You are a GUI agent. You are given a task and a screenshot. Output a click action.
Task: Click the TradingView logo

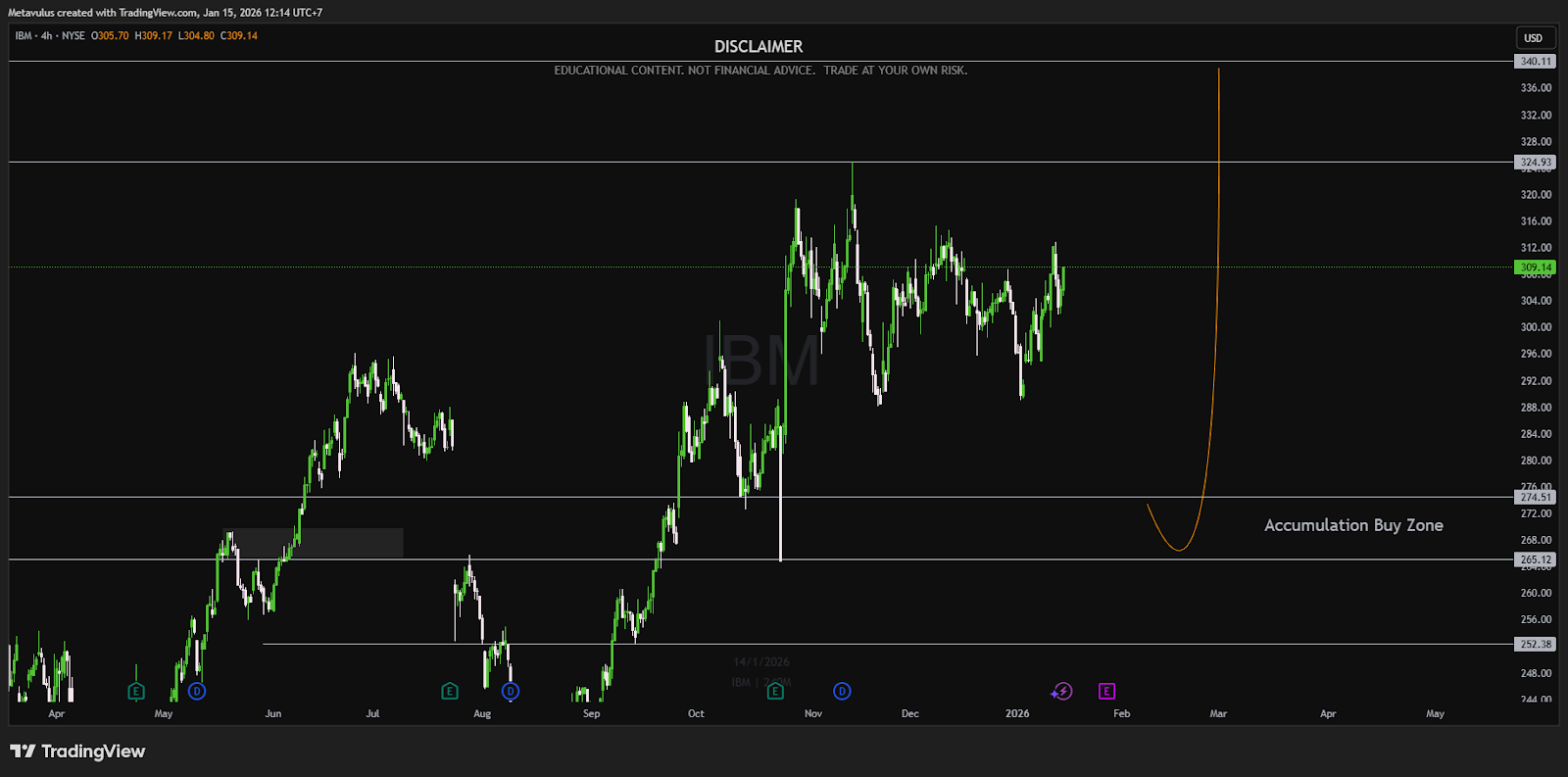[77, 752]
